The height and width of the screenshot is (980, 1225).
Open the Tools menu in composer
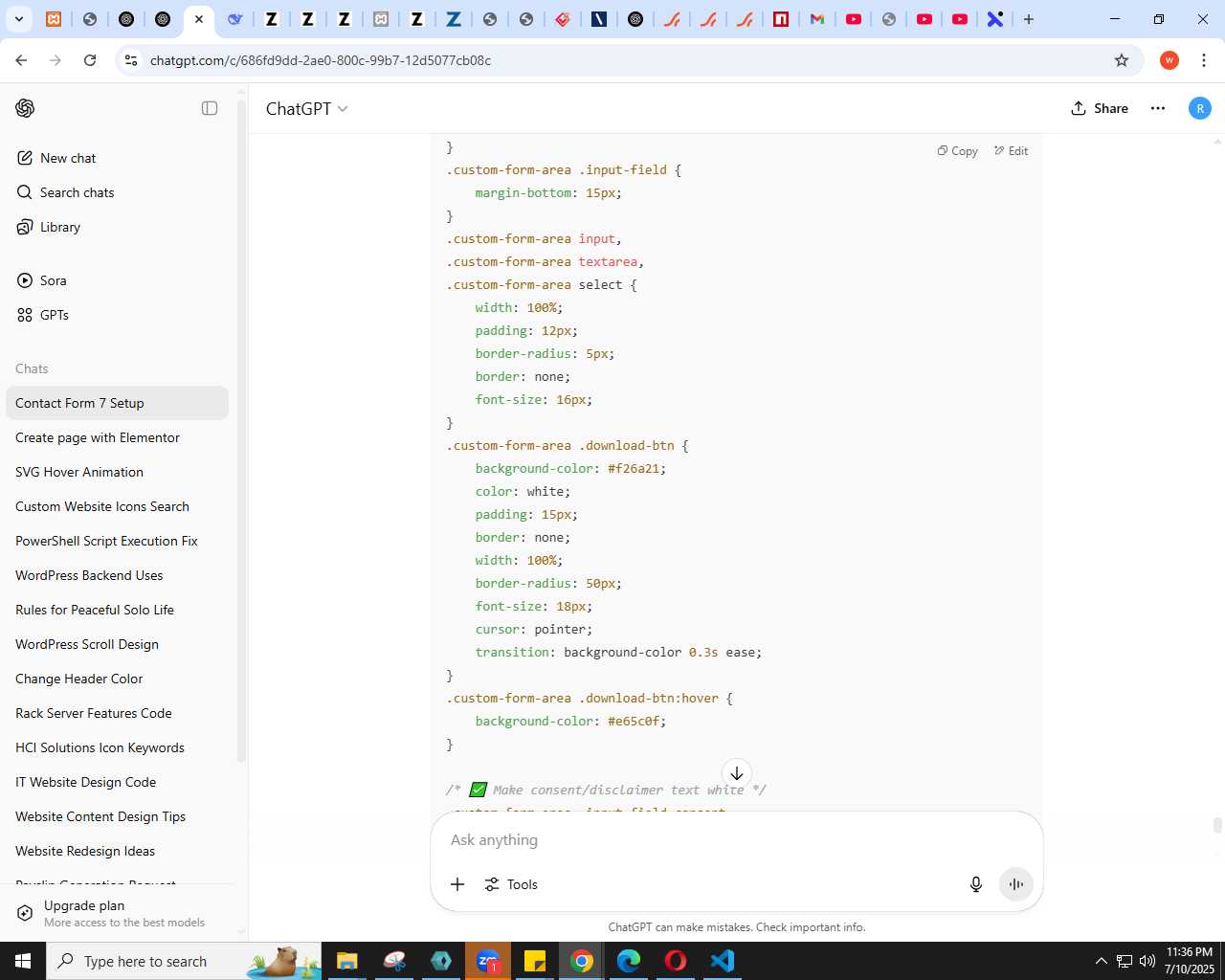(511, 884)
